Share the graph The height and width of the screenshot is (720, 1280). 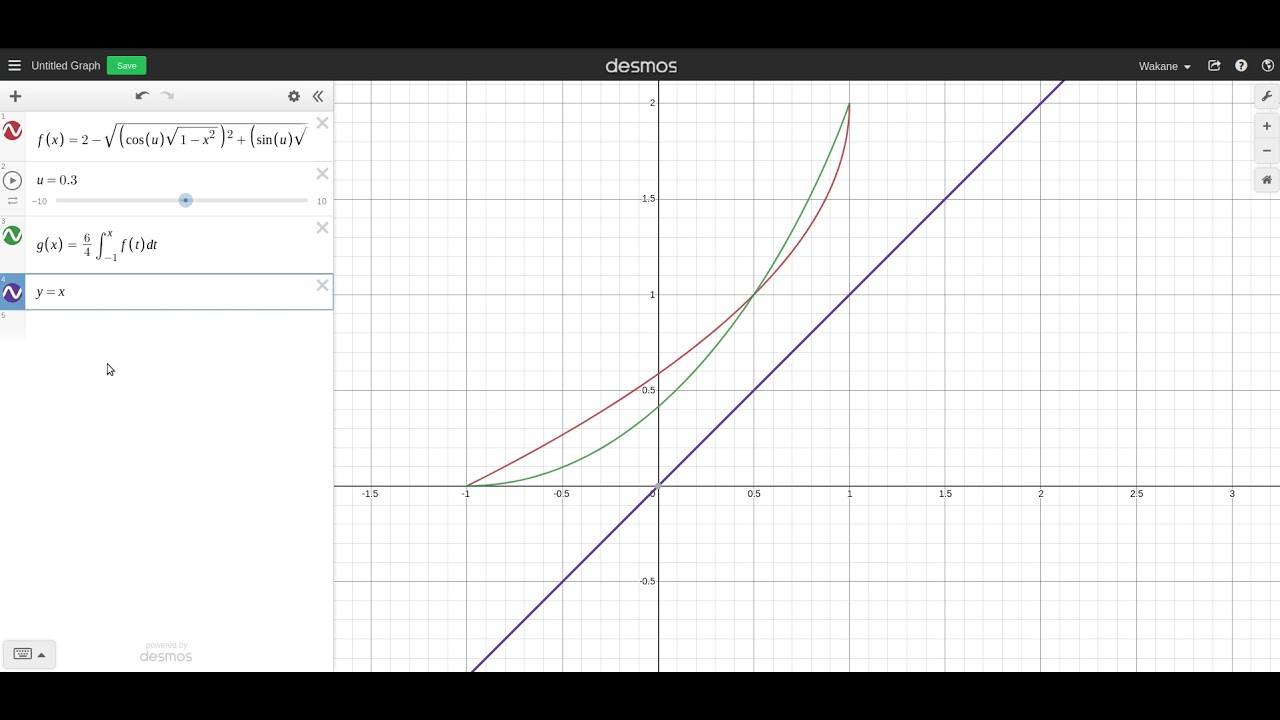tap(1214, 66)
